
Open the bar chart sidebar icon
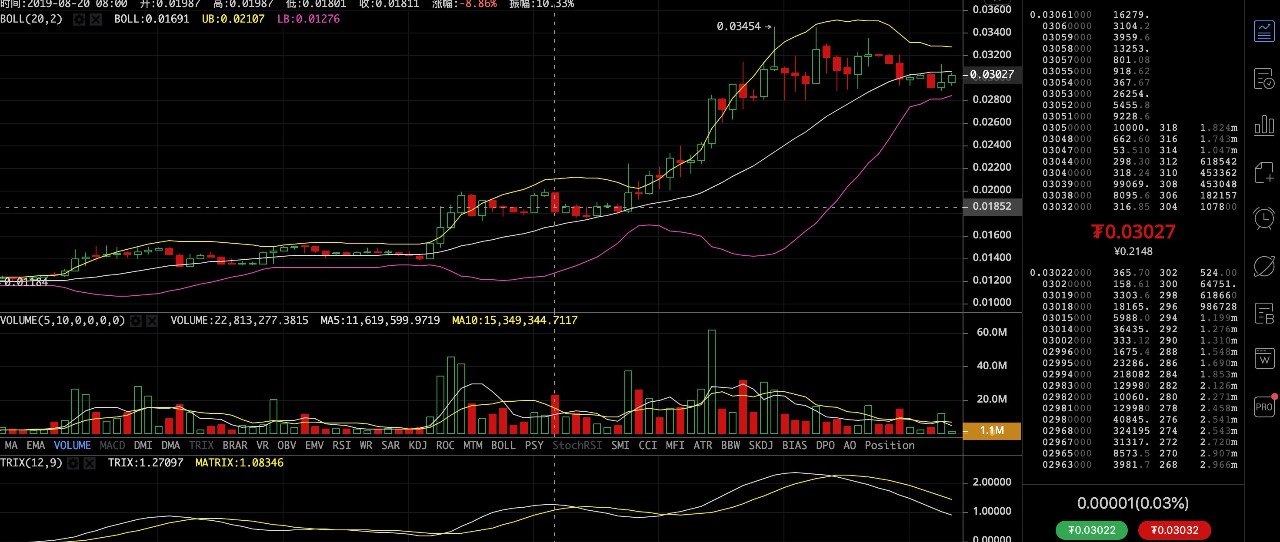[x=1264, y=124]
